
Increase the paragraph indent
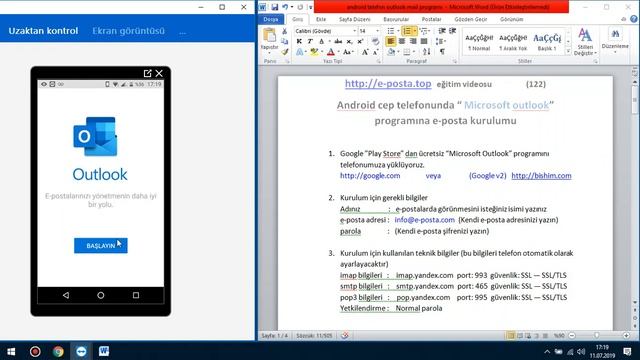pos(453,31)
